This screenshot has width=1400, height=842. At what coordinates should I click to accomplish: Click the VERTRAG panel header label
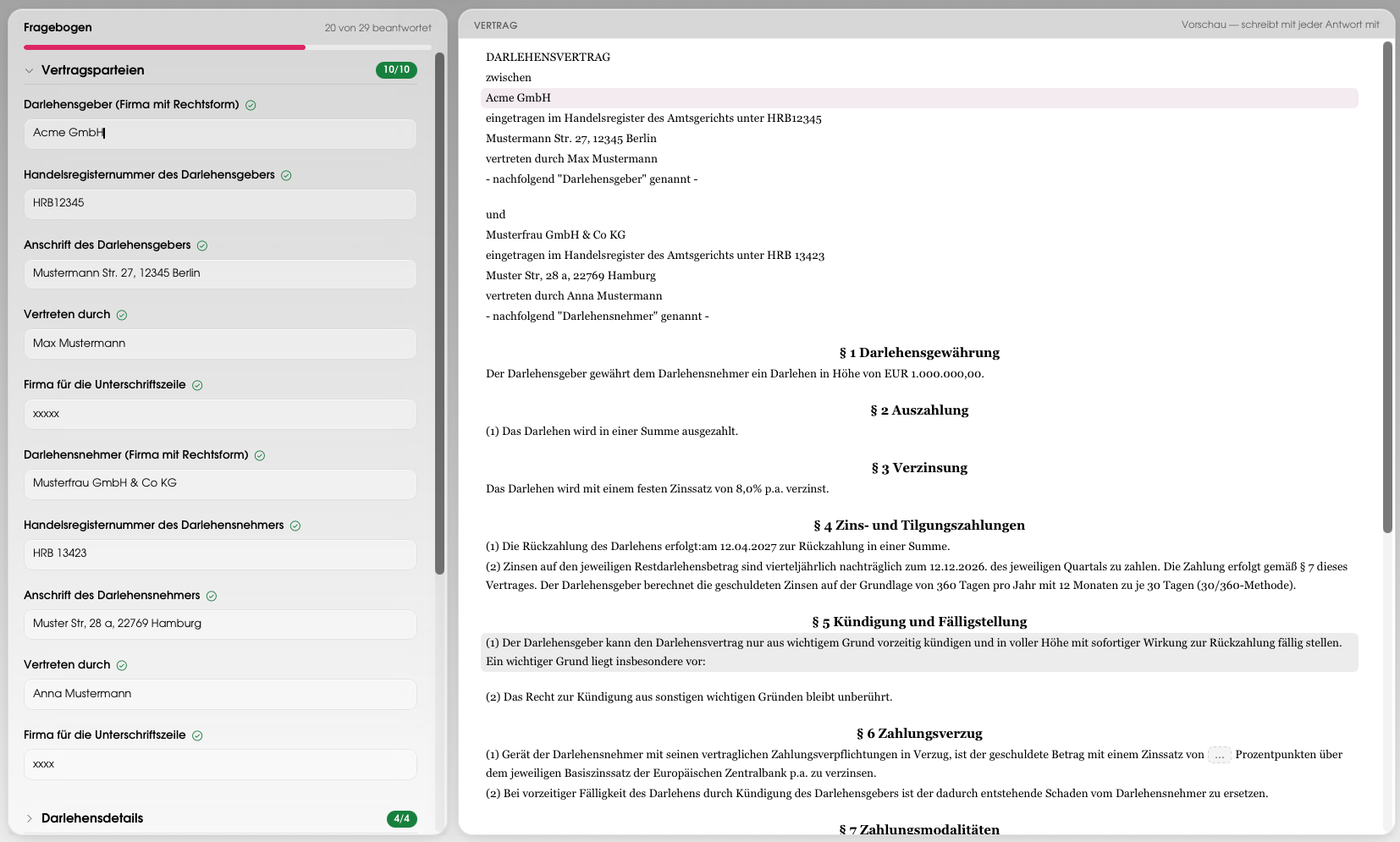pyautogui.click(x=496, y=25)
